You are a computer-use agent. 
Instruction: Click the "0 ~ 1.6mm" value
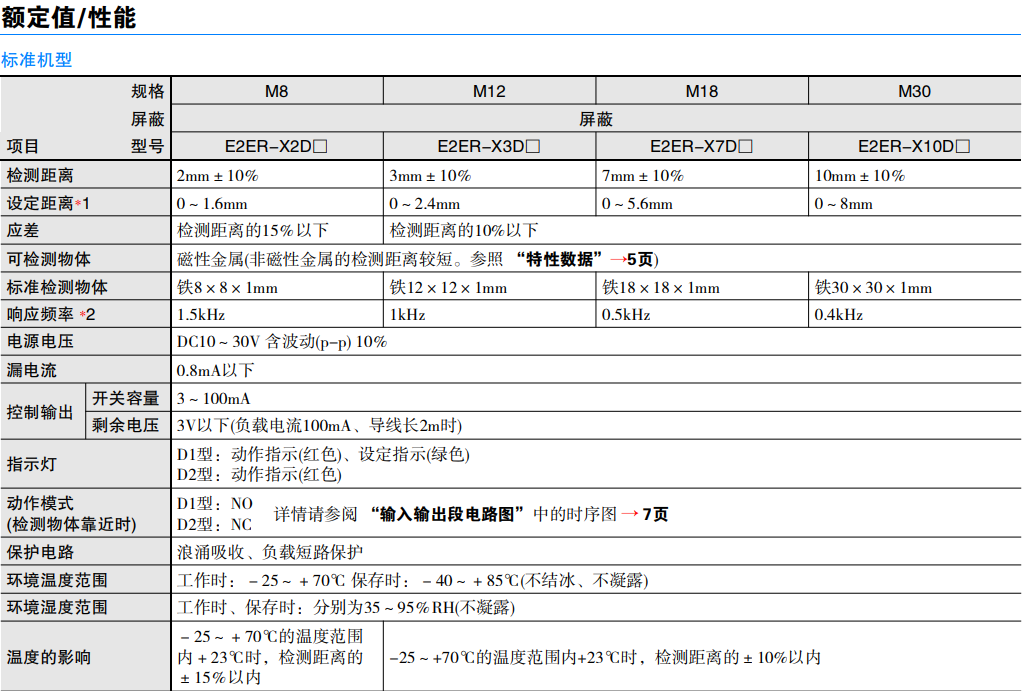point(212,204)
